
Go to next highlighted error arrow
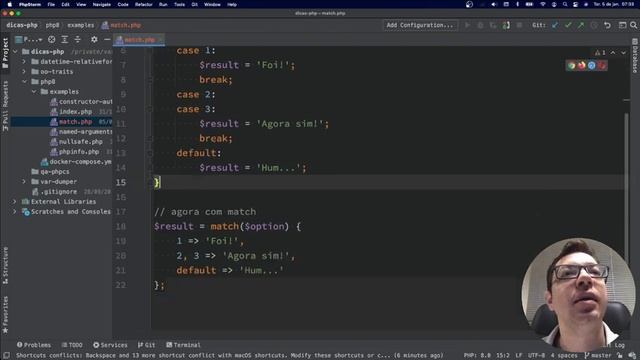(623, 53)
